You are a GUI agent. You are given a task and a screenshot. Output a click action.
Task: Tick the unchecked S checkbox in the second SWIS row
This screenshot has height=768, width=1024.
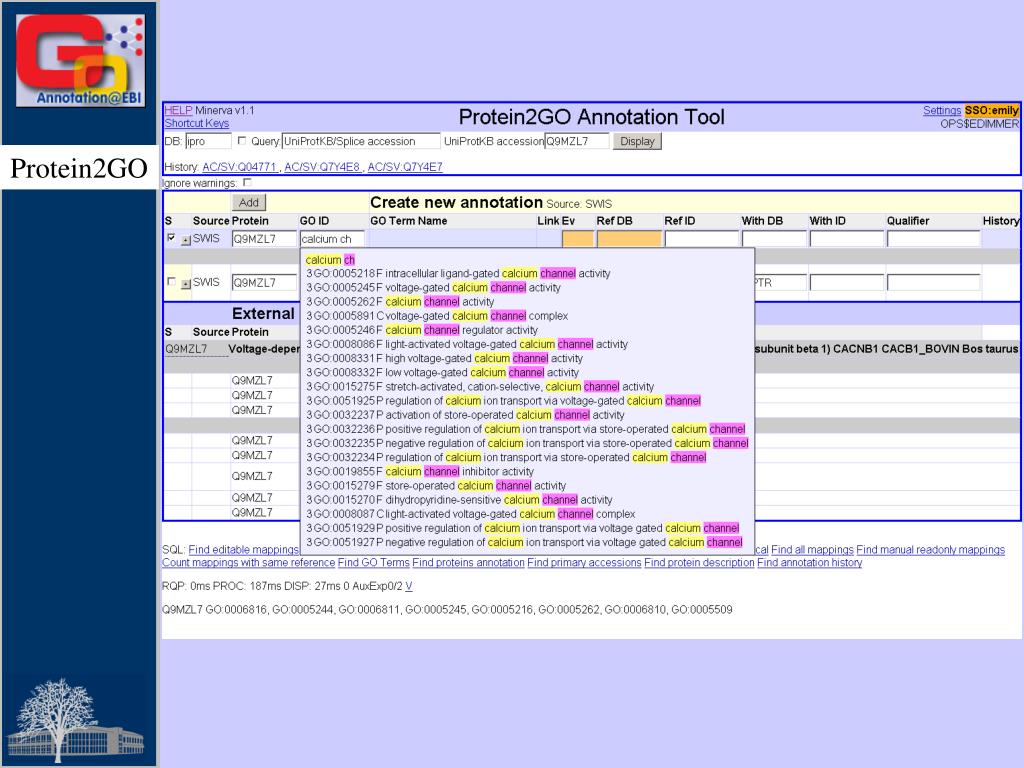click(171, 282)
